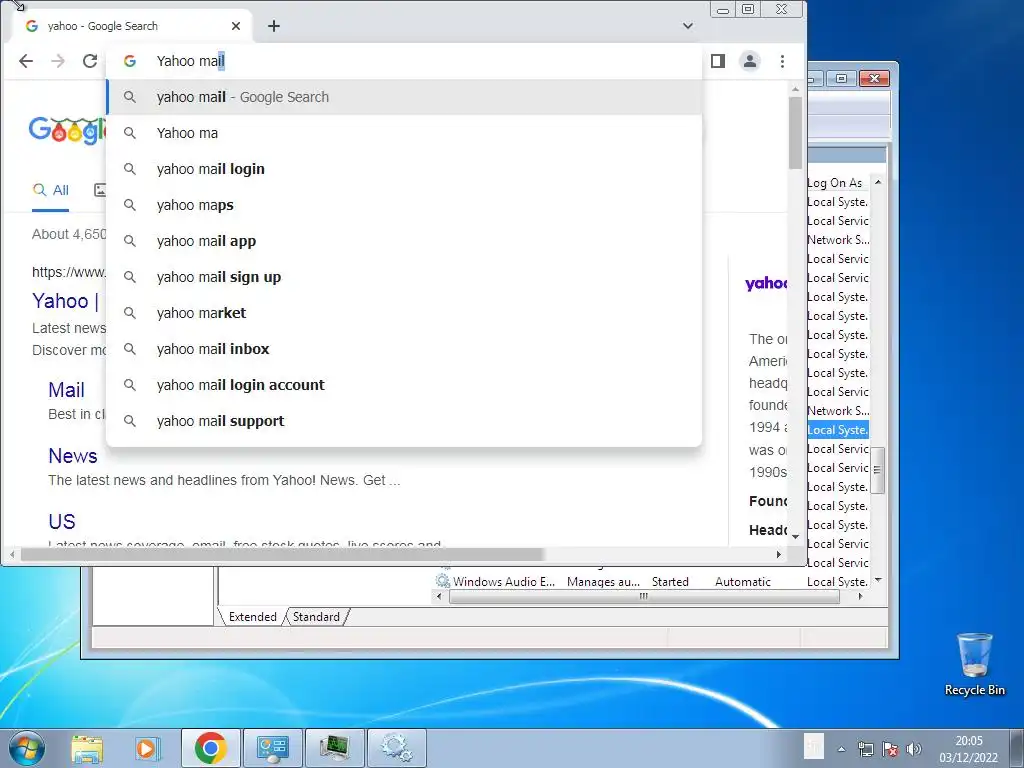Go back with Chrome's back arrow
This screenshot has height=768, width=1024.
(25, 61)
